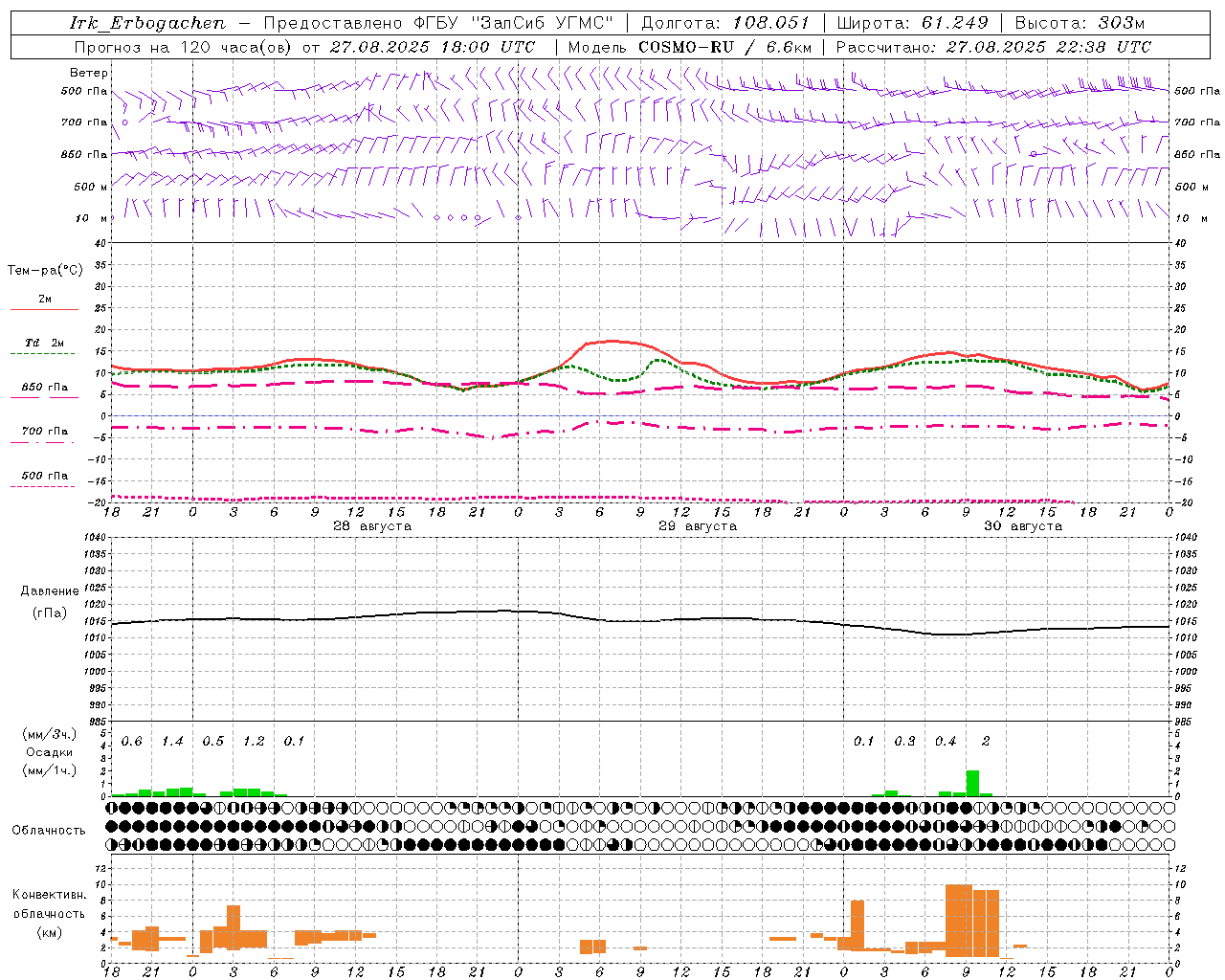The image size is (1225, 980).
Task: Select '700 гПа' temperature legend label
Action: tap(45, 432)
